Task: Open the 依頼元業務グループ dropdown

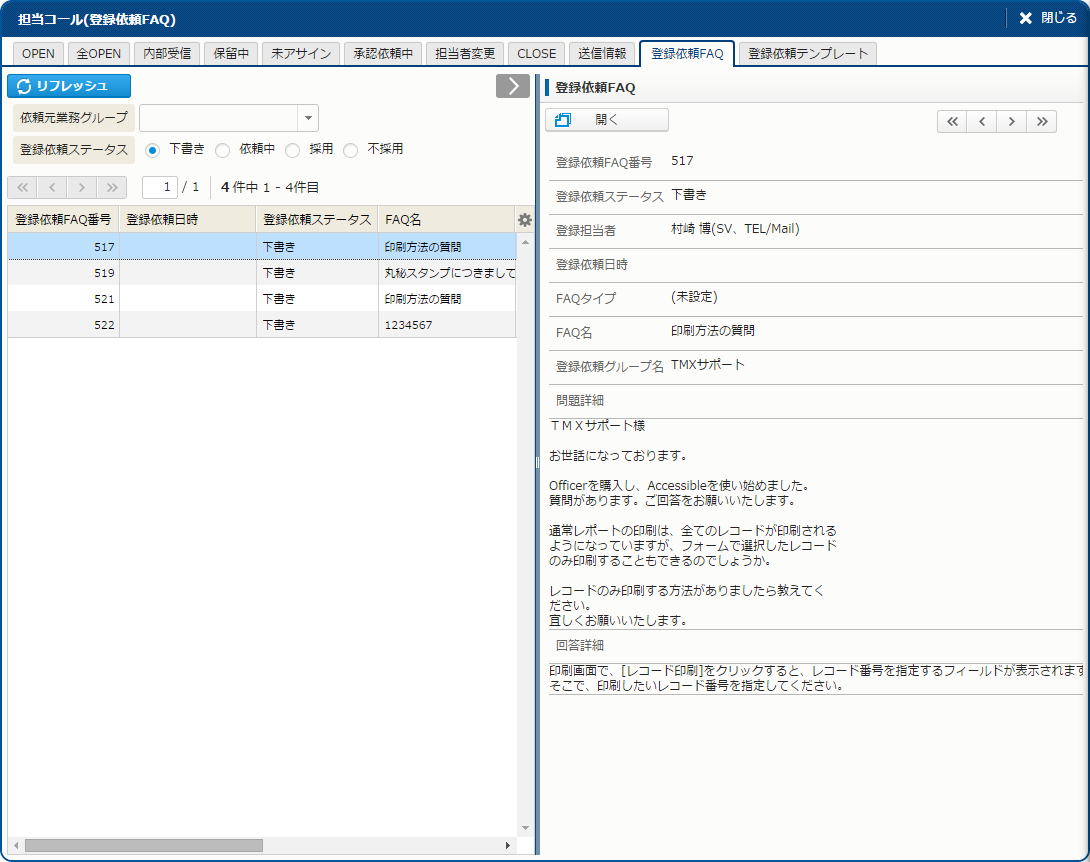Action: tap(308, 118)
